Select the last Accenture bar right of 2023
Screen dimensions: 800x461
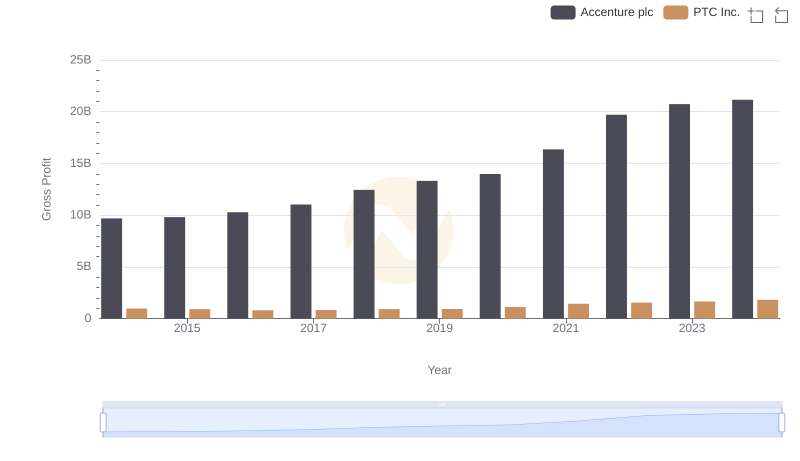click(x=742, y=210)
